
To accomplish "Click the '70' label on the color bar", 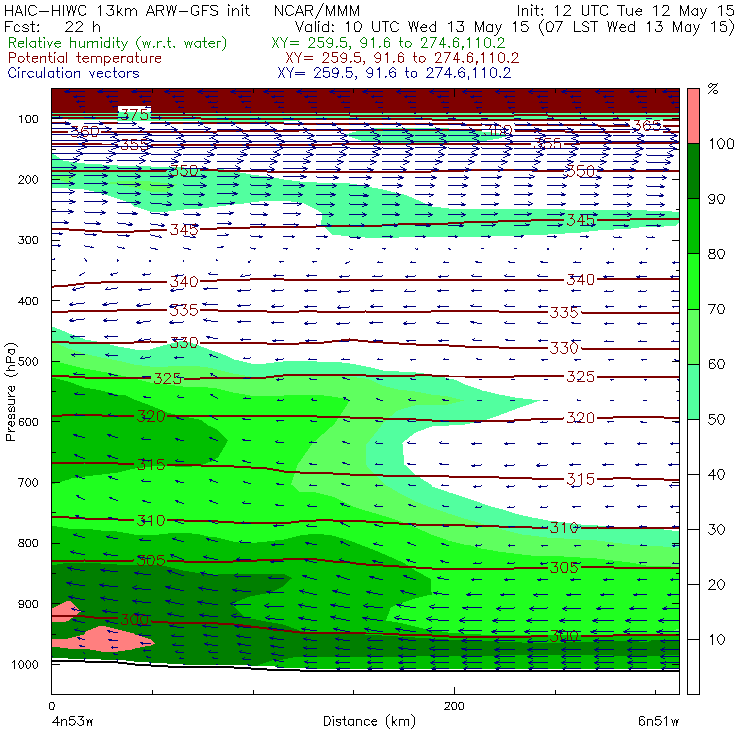I will [x=716, y=310].
